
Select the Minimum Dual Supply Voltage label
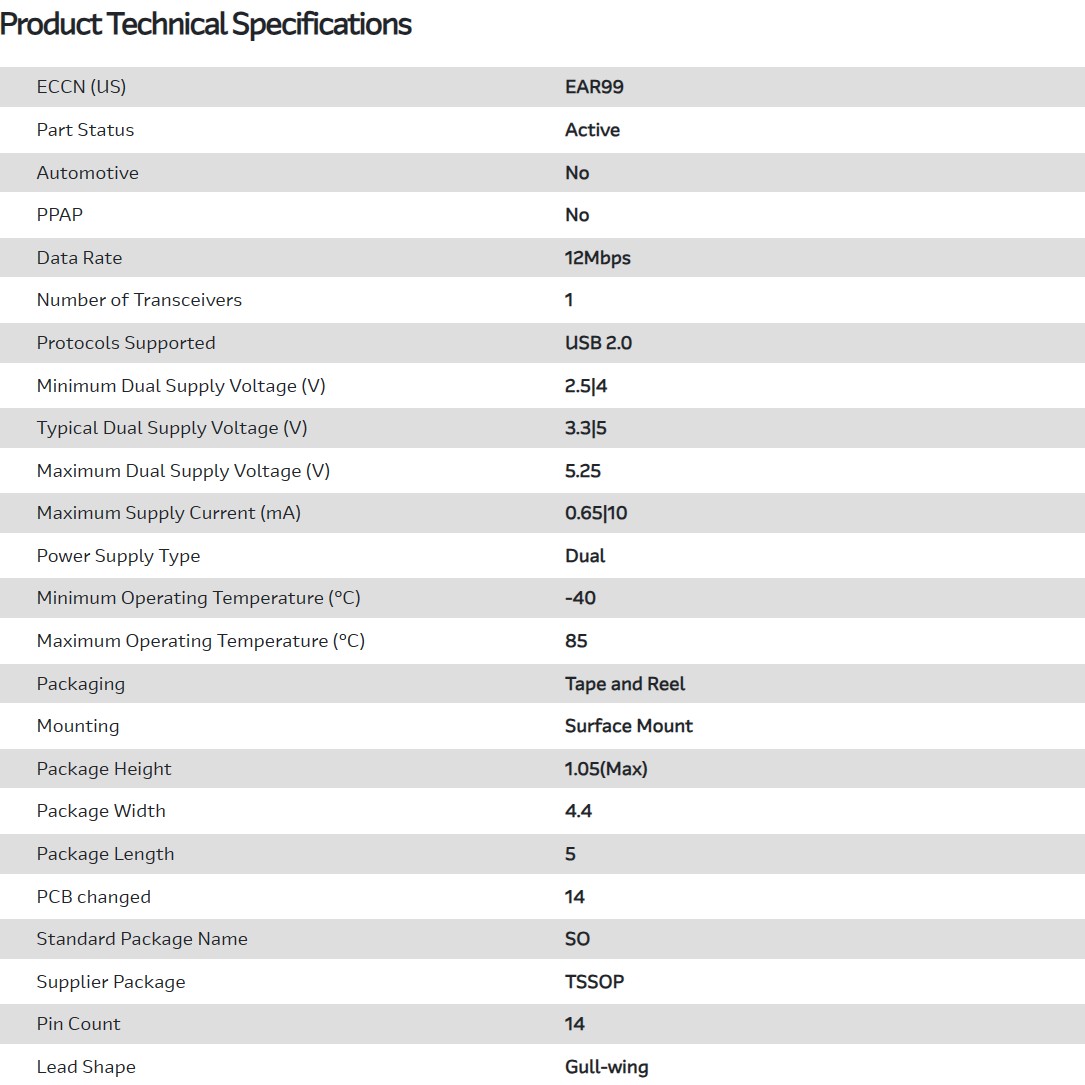[181, 386]
